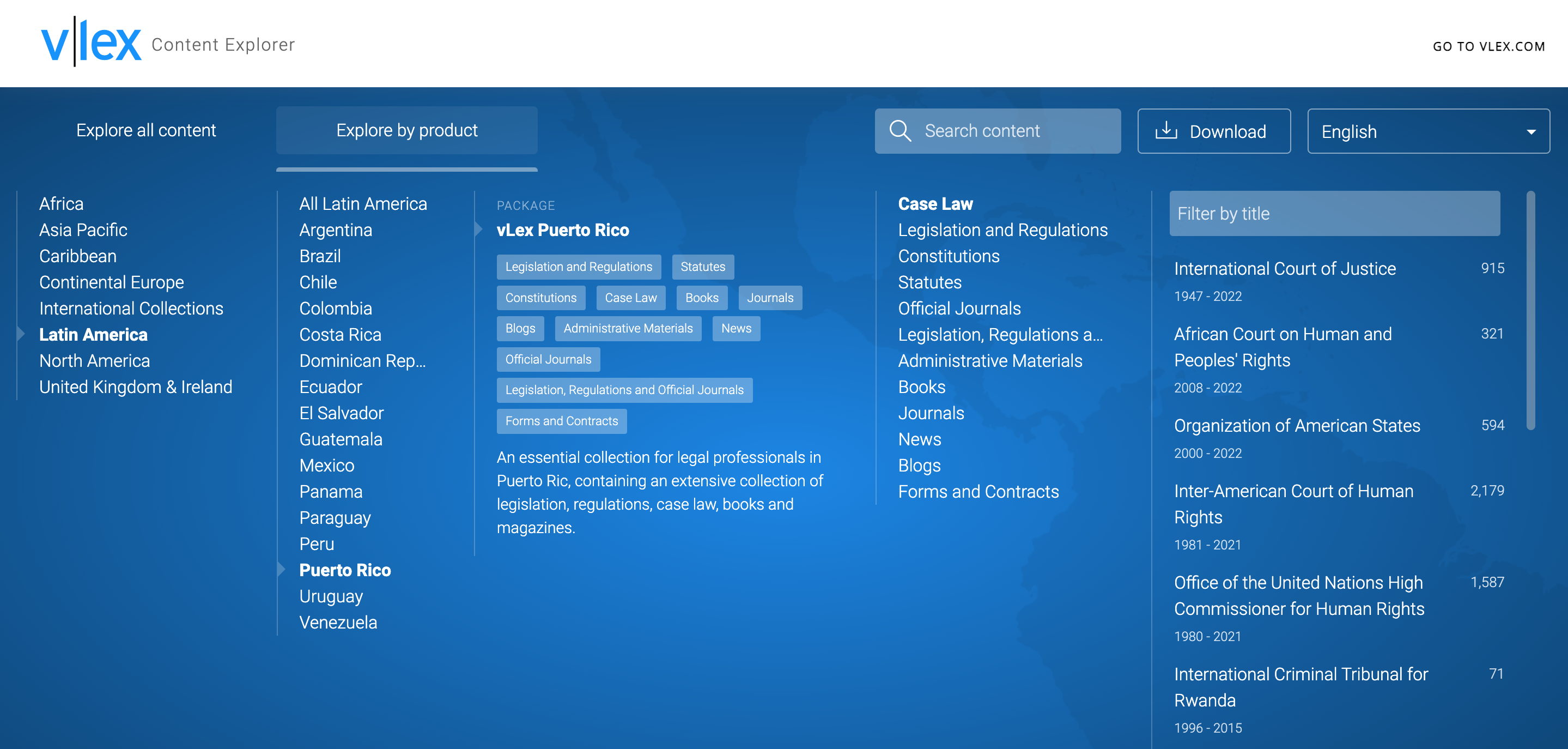Viewport: 1568px width, 749px height.
Task: Open International Criminal Tribunal for Rwanda
Action: 1302,687
